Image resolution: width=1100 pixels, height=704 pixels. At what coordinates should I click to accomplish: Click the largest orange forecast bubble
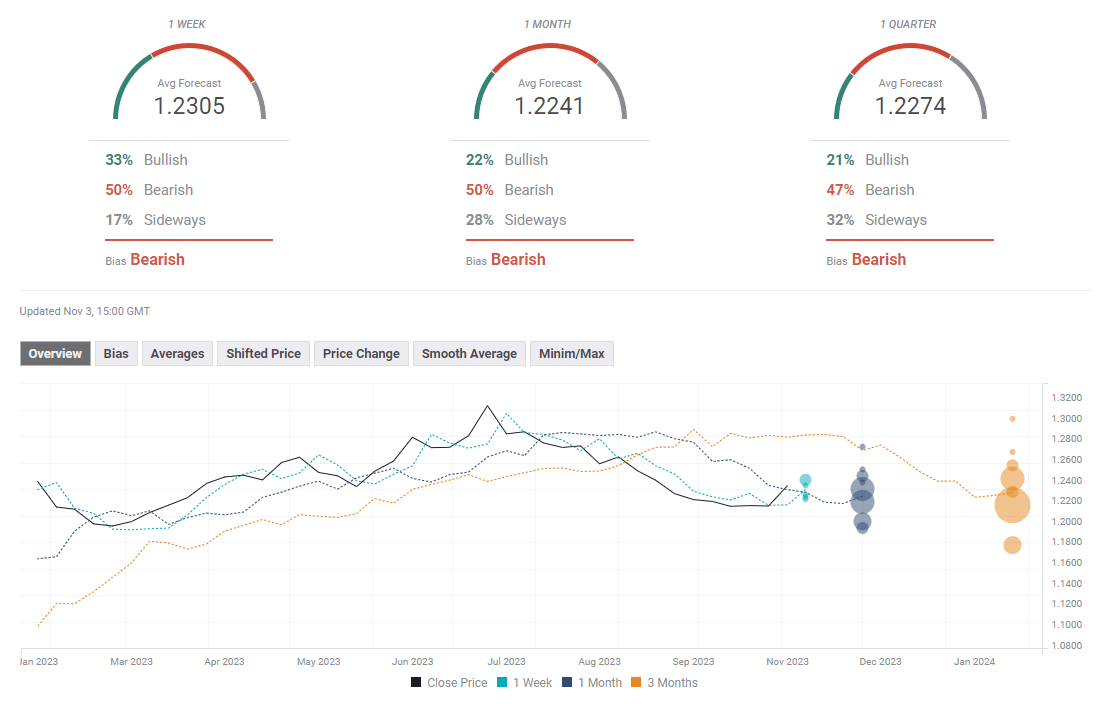point(1012,506)
